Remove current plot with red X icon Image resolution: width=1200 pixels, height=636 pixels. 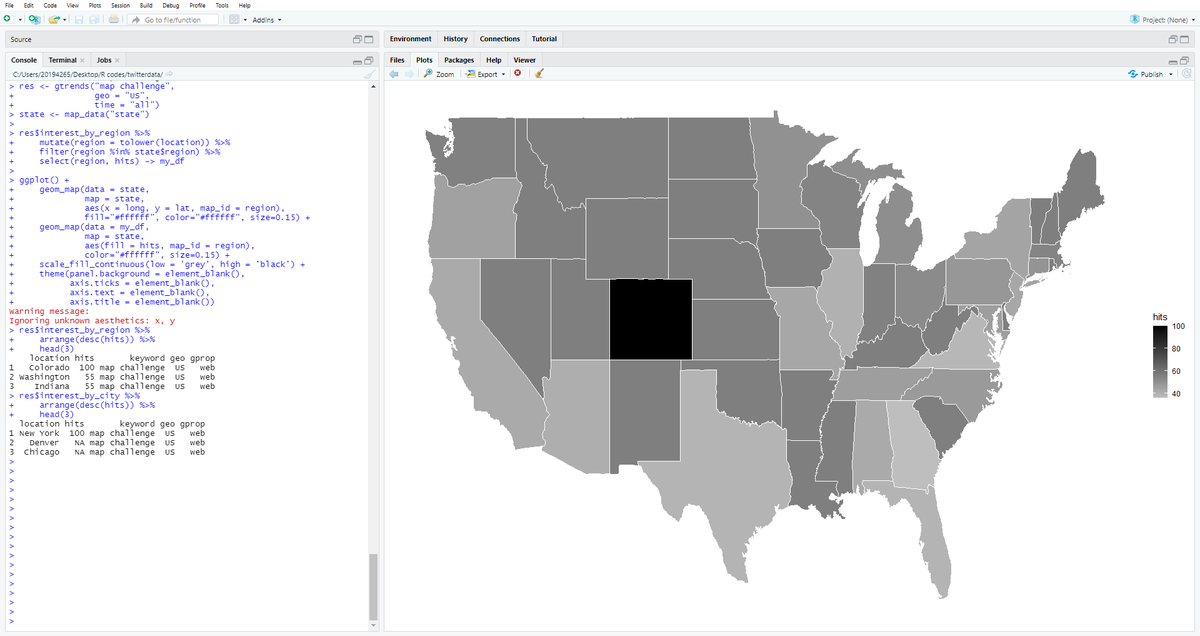(518, 74)
